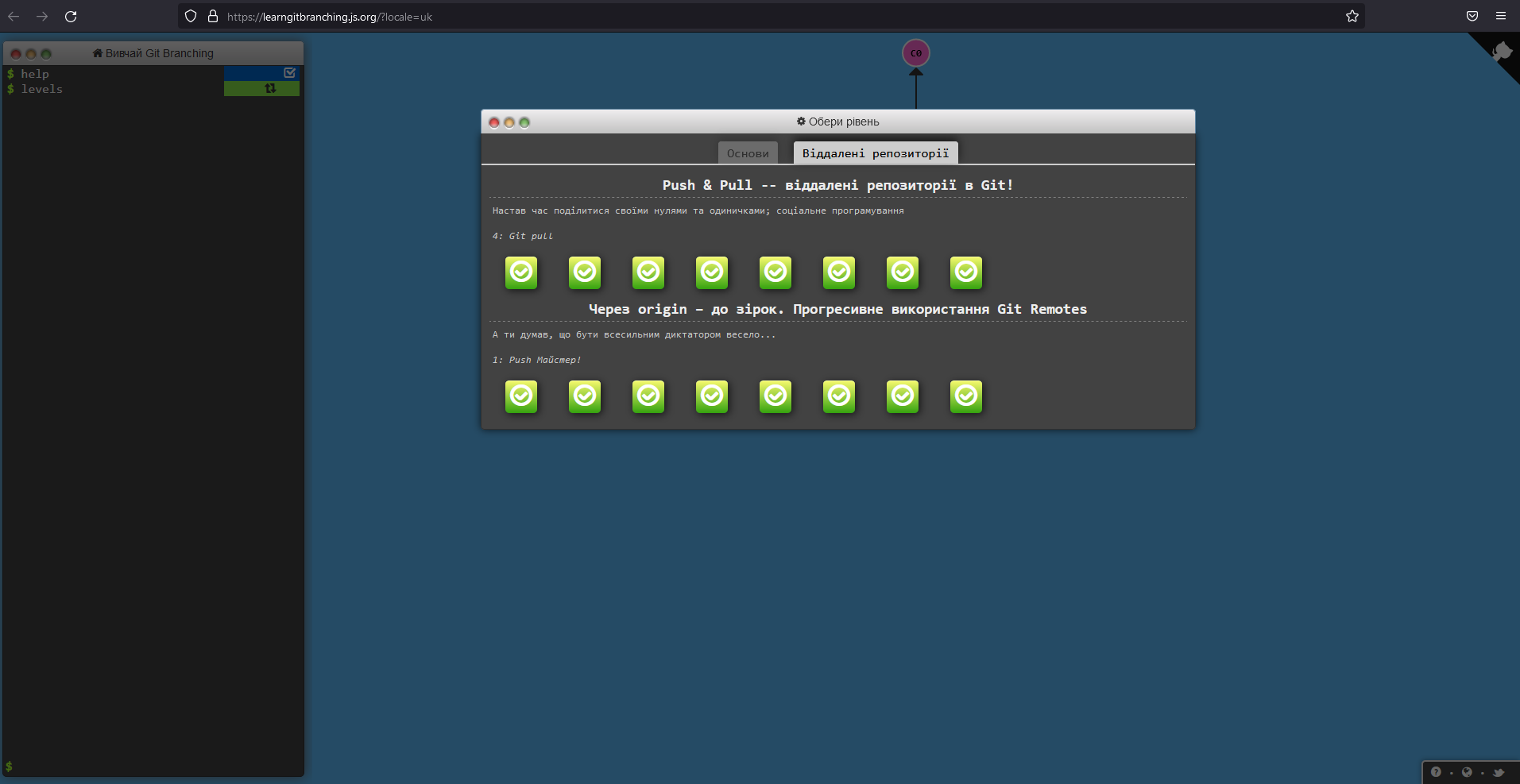Viewport: 1520px width, 784px height.
Task: Open first level in Push & Pull row
Action: click(521, 272)
